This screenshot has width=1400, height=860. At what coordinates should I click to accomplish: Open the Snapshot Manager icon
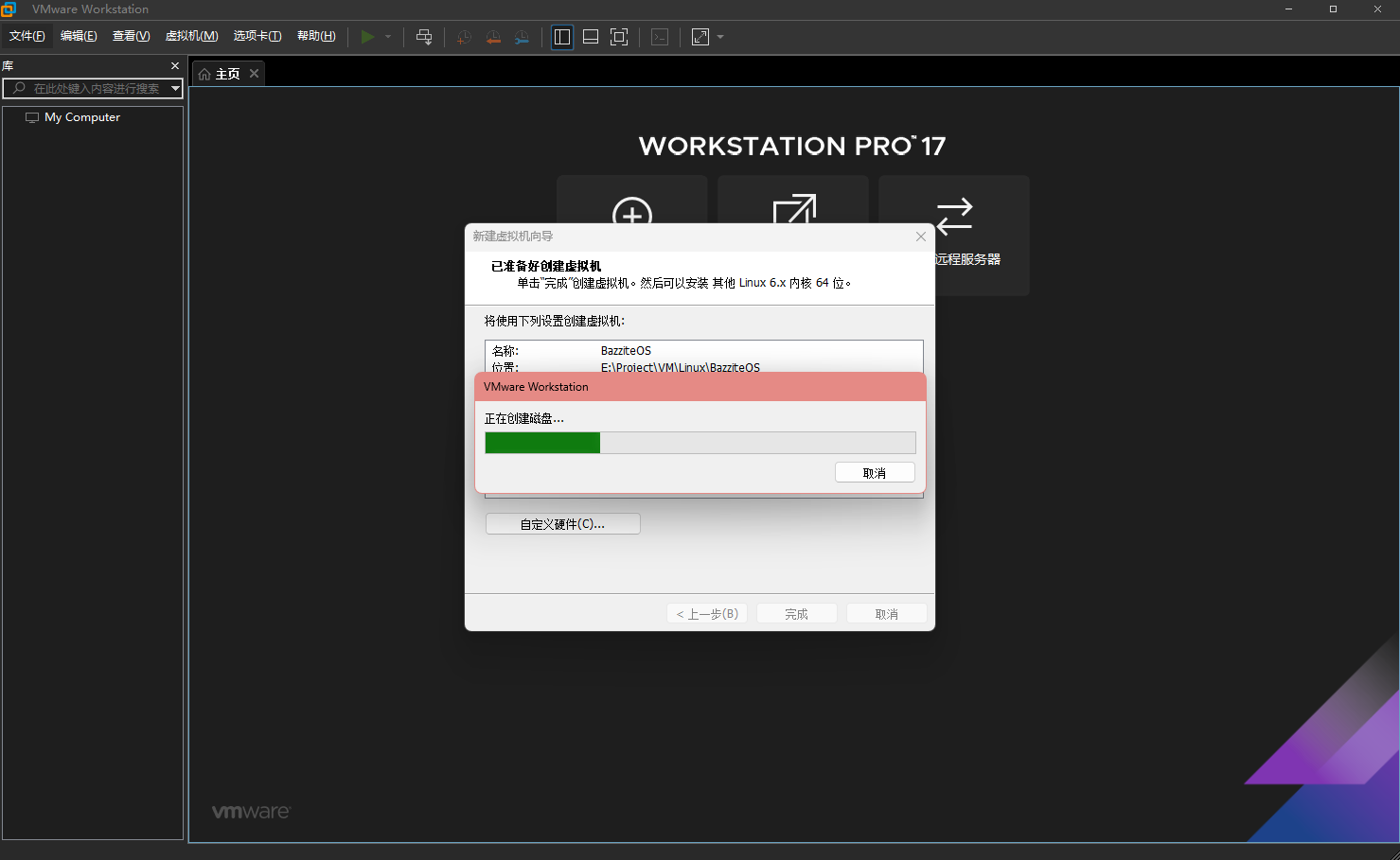(x=522, y=37)
